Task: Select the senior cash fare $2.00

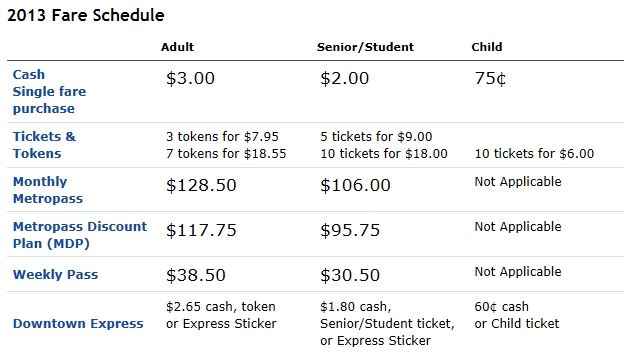Action: coord(345,78)
